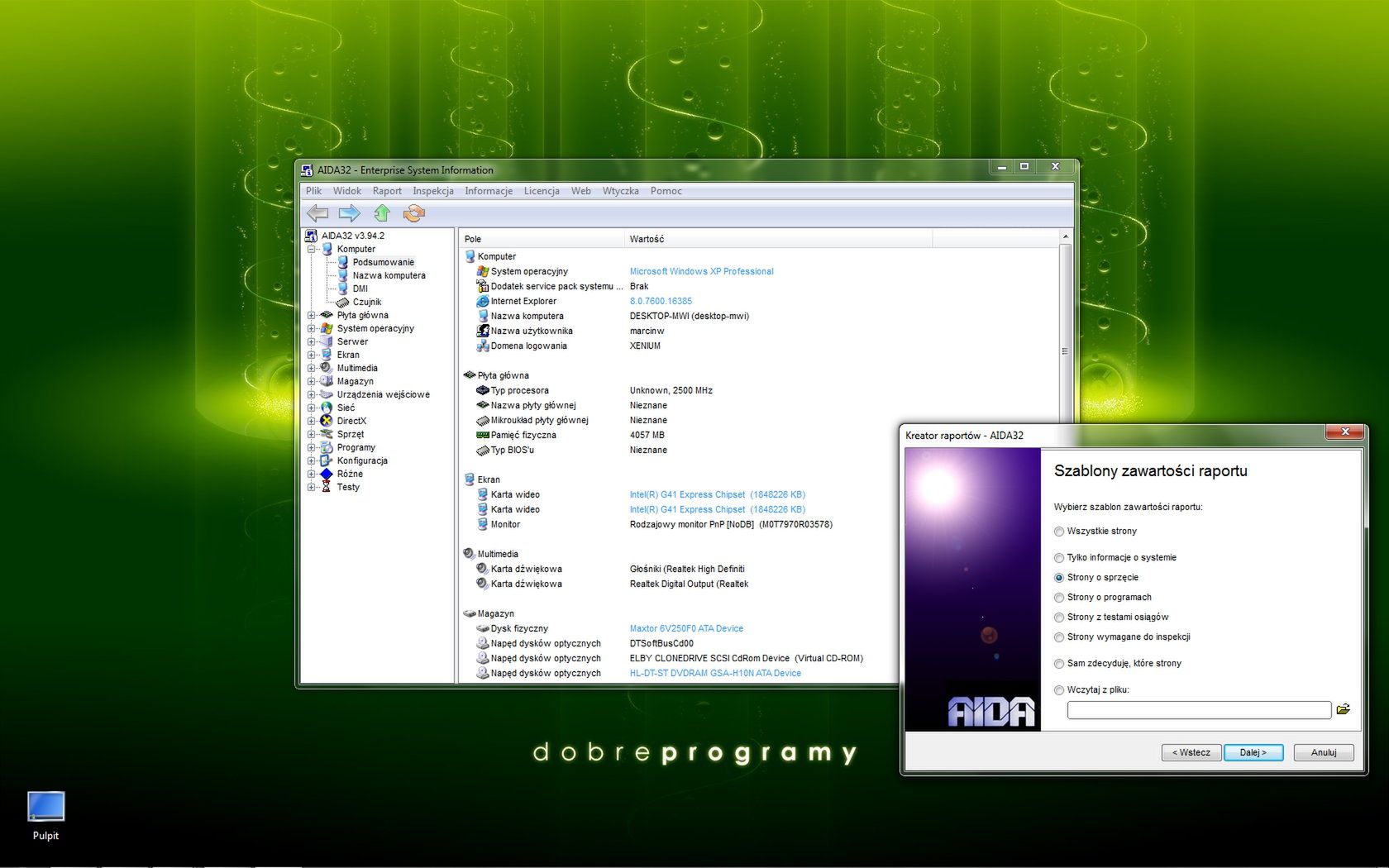
Task: Click the Konfiguracja tree icon
Action: [x=327, y=460]
